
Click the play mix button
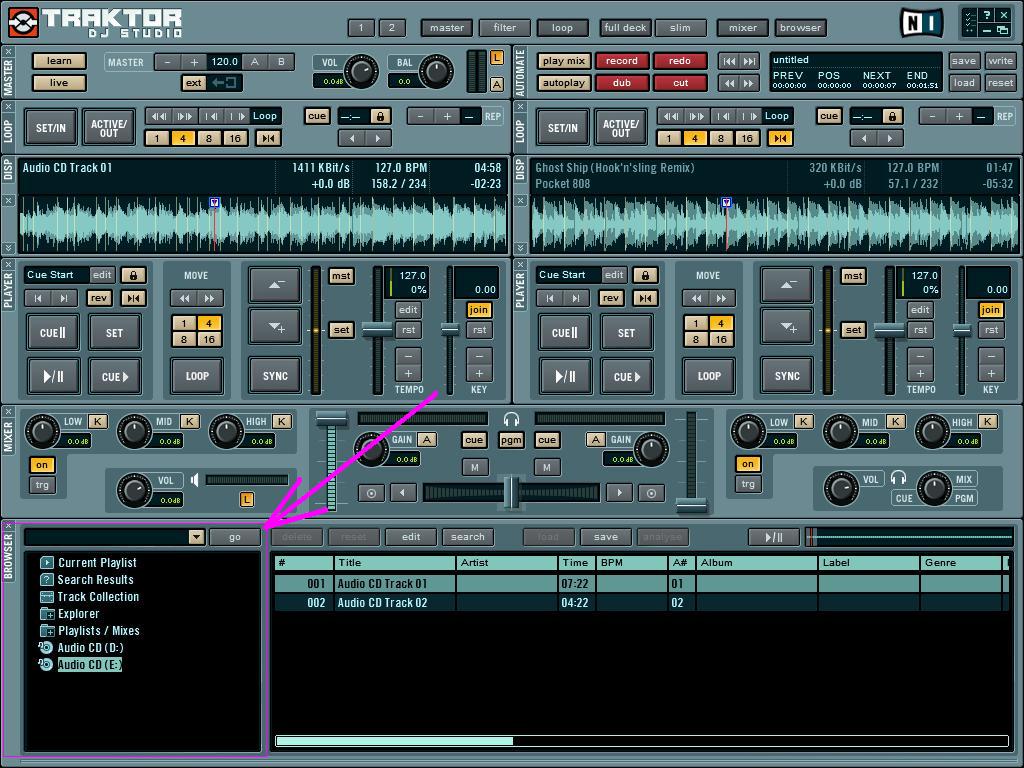[564, 61]
